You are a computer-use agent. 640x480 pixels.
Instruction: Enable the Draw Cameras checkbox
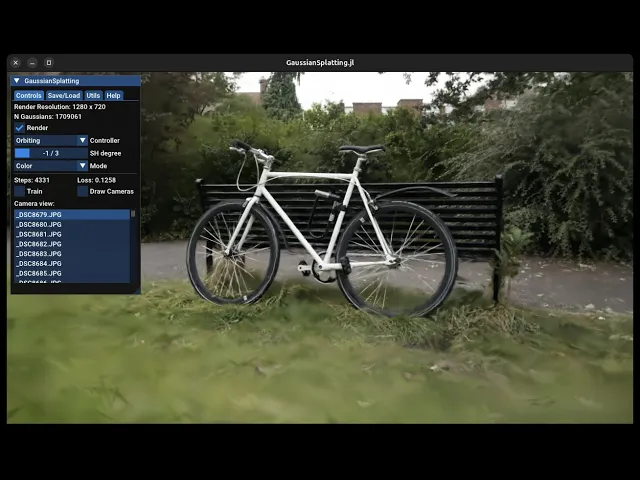point(82,191)
